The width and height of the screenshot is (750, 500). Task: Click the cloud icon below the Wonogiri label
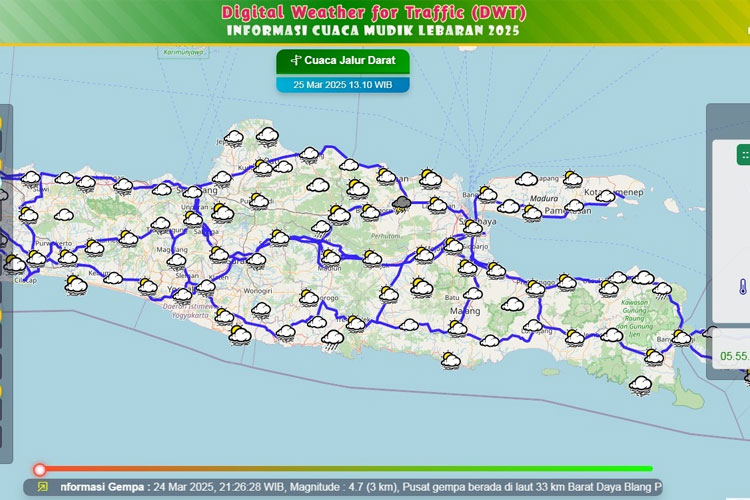261,310
